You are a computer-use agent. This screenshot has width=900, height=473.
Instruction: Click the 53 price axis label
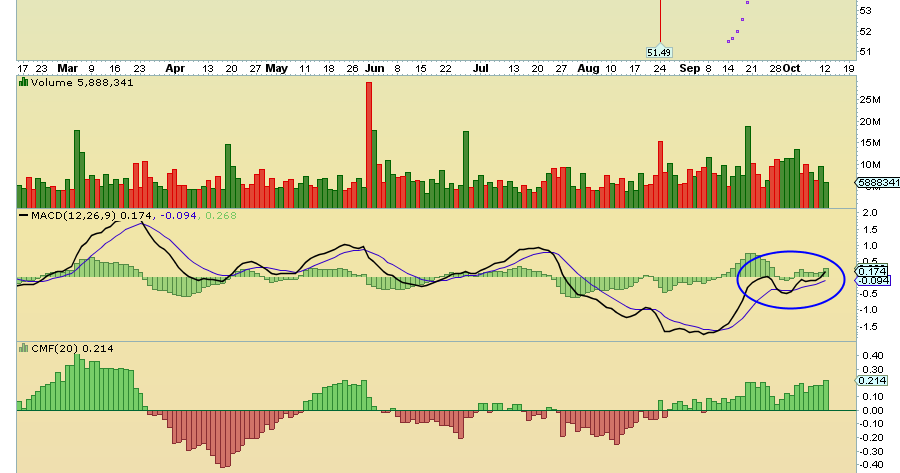866,10
